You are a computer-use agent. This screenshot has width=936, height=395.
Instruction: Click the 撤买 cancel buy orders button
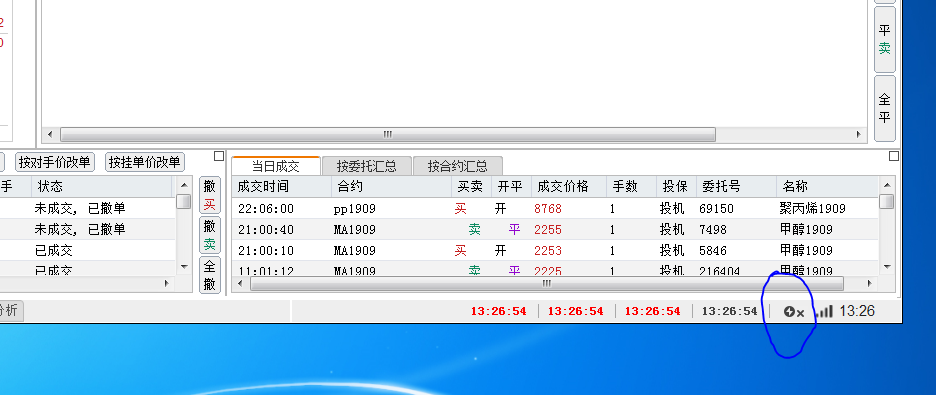coord(210,195)
